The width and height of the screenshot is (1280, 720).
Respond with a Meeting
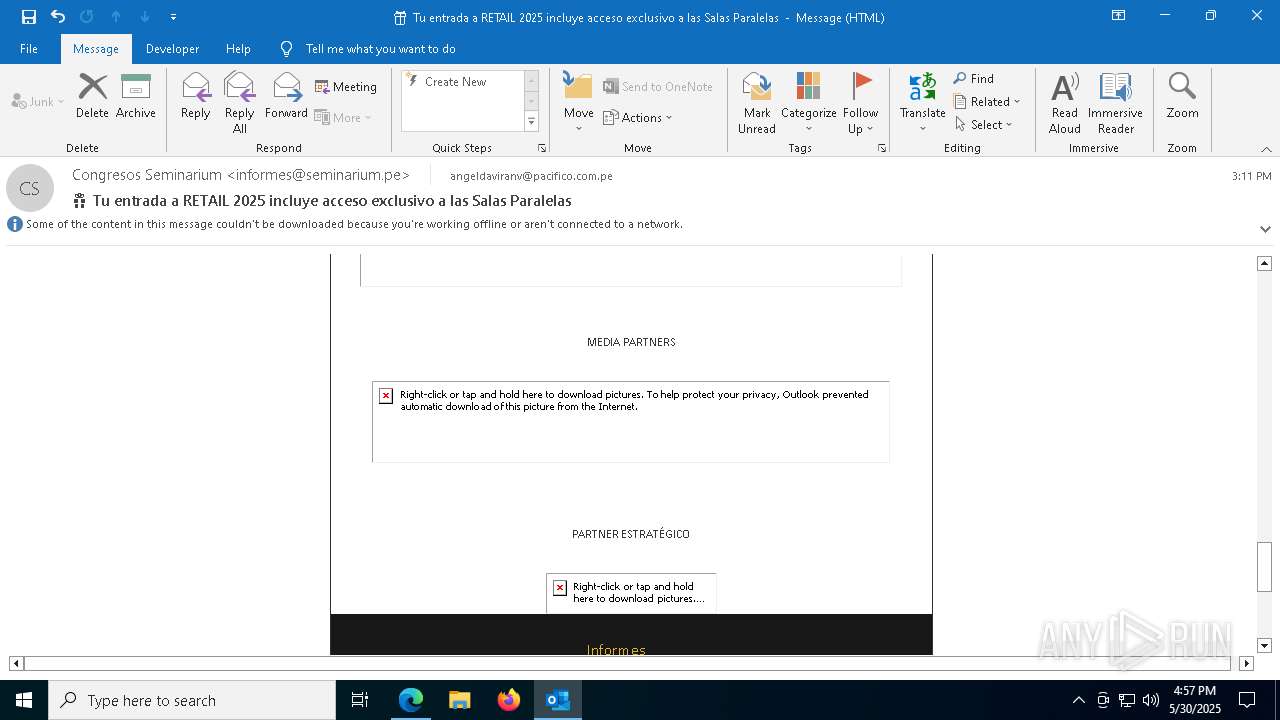(x=346, y=87)
